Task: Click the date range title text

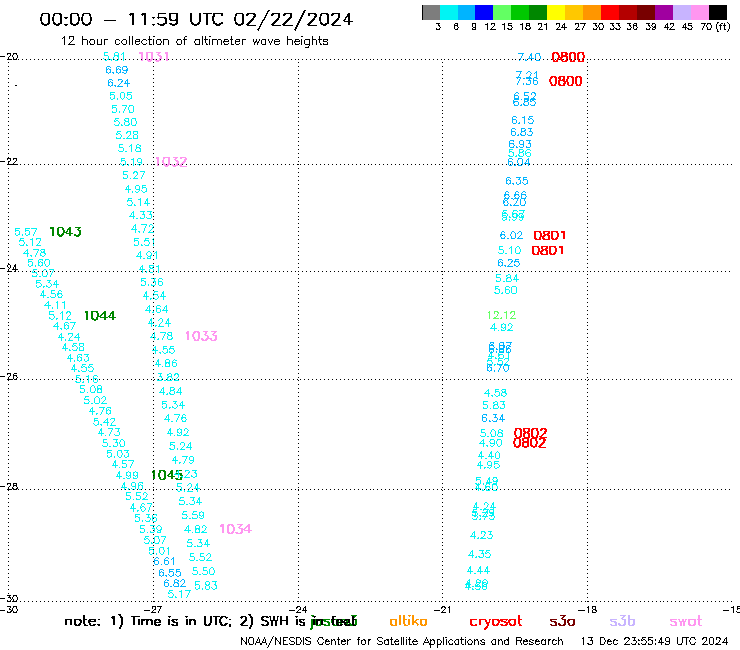Action: pyautogui.click(x=196, y=19)
